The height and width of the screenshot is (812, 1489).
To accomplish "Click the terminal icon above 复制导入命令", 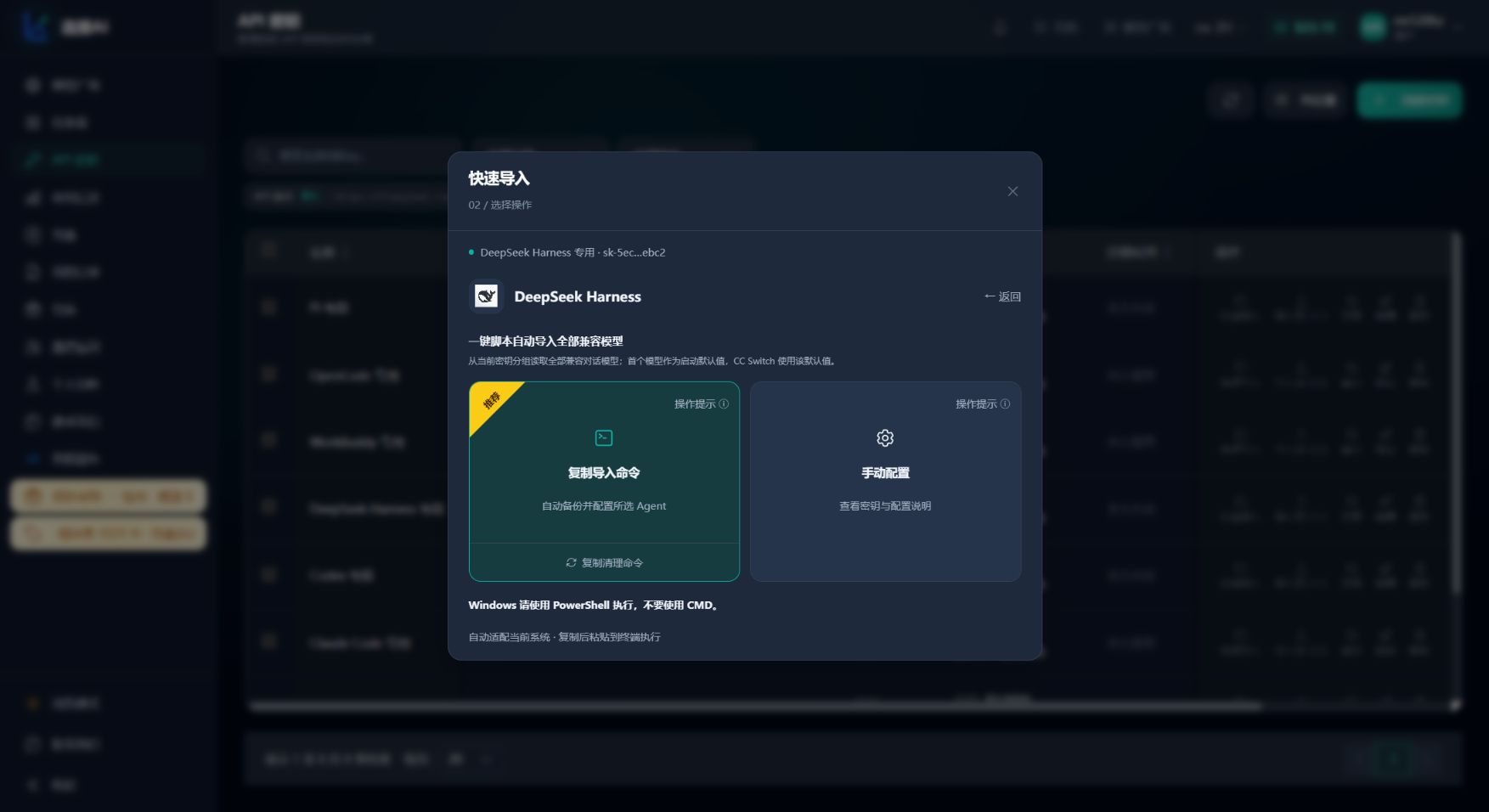I will [604, 437].
